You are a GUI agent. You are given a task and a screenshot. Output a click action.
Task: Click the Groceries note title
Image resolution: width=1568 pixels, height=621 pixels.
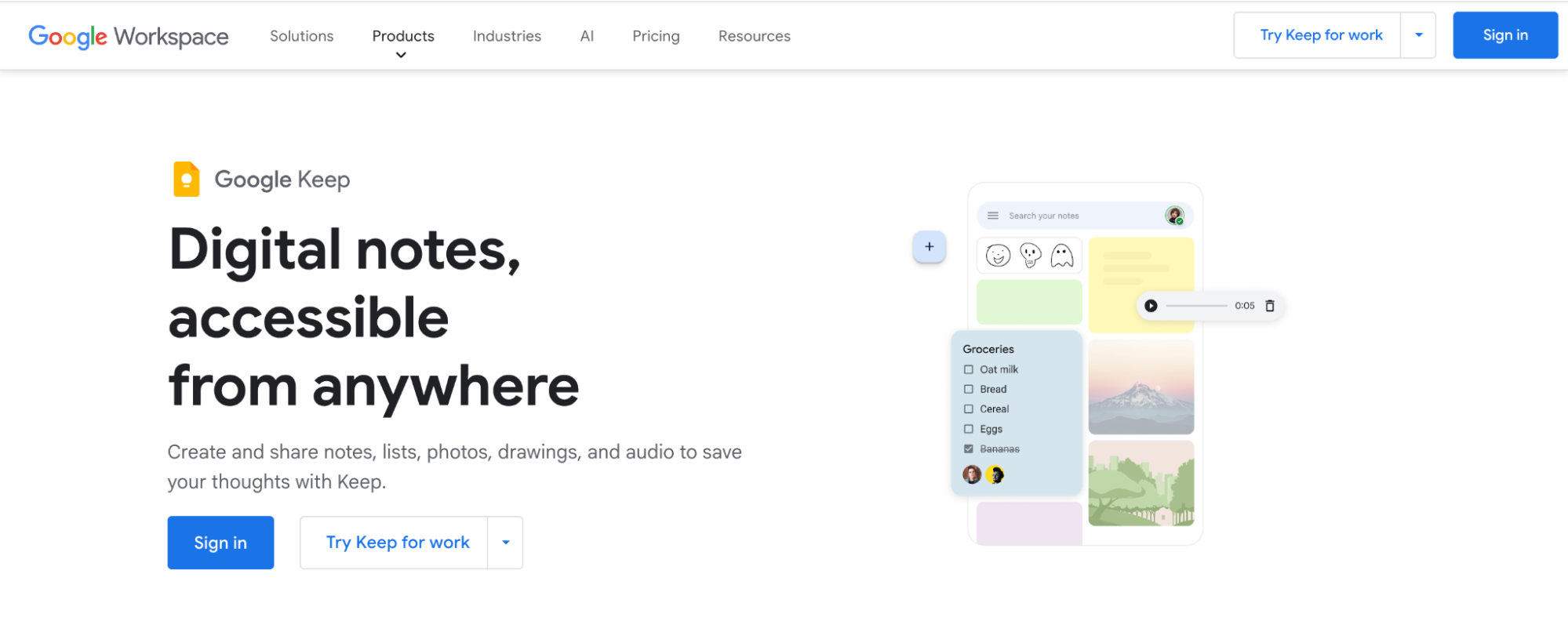pos(988,349)
